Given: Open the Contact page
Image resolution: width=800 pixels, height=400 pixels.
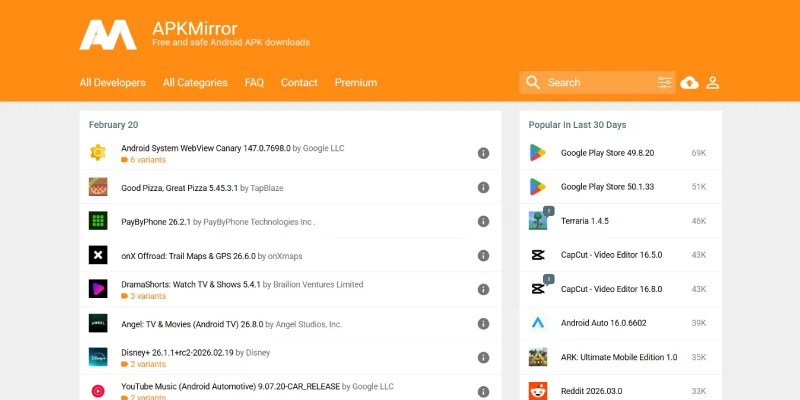Looking at the screenshot, I should [x=299, y=83].
